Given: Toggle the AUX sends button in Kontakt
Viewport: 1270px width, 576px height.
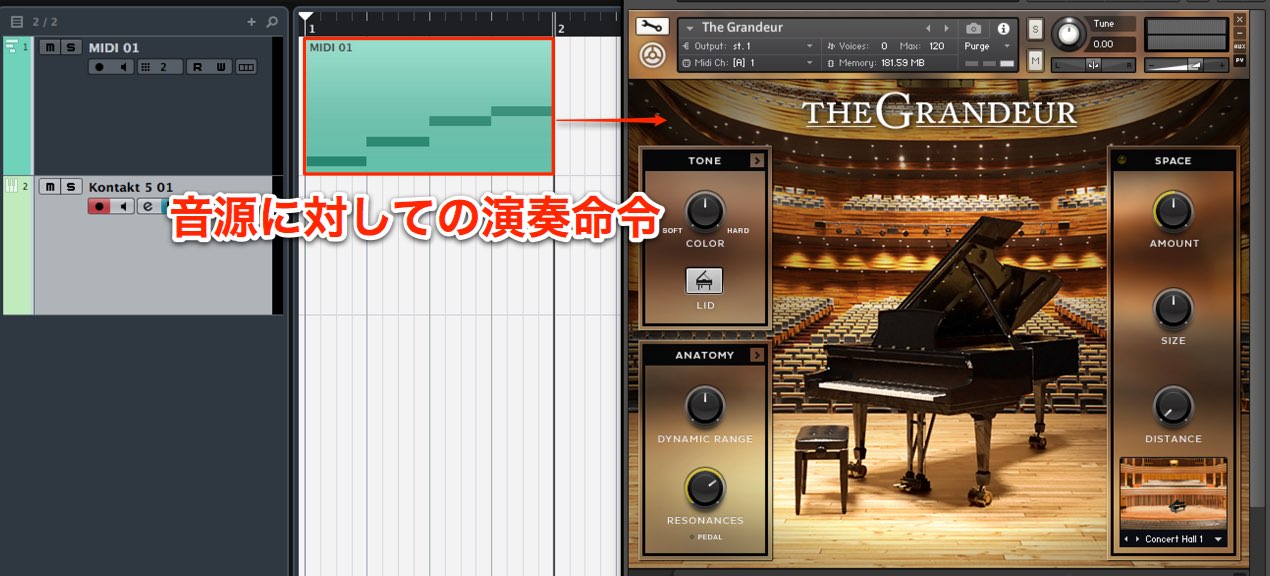Looking at the screenshot, I should (1240, 46).
